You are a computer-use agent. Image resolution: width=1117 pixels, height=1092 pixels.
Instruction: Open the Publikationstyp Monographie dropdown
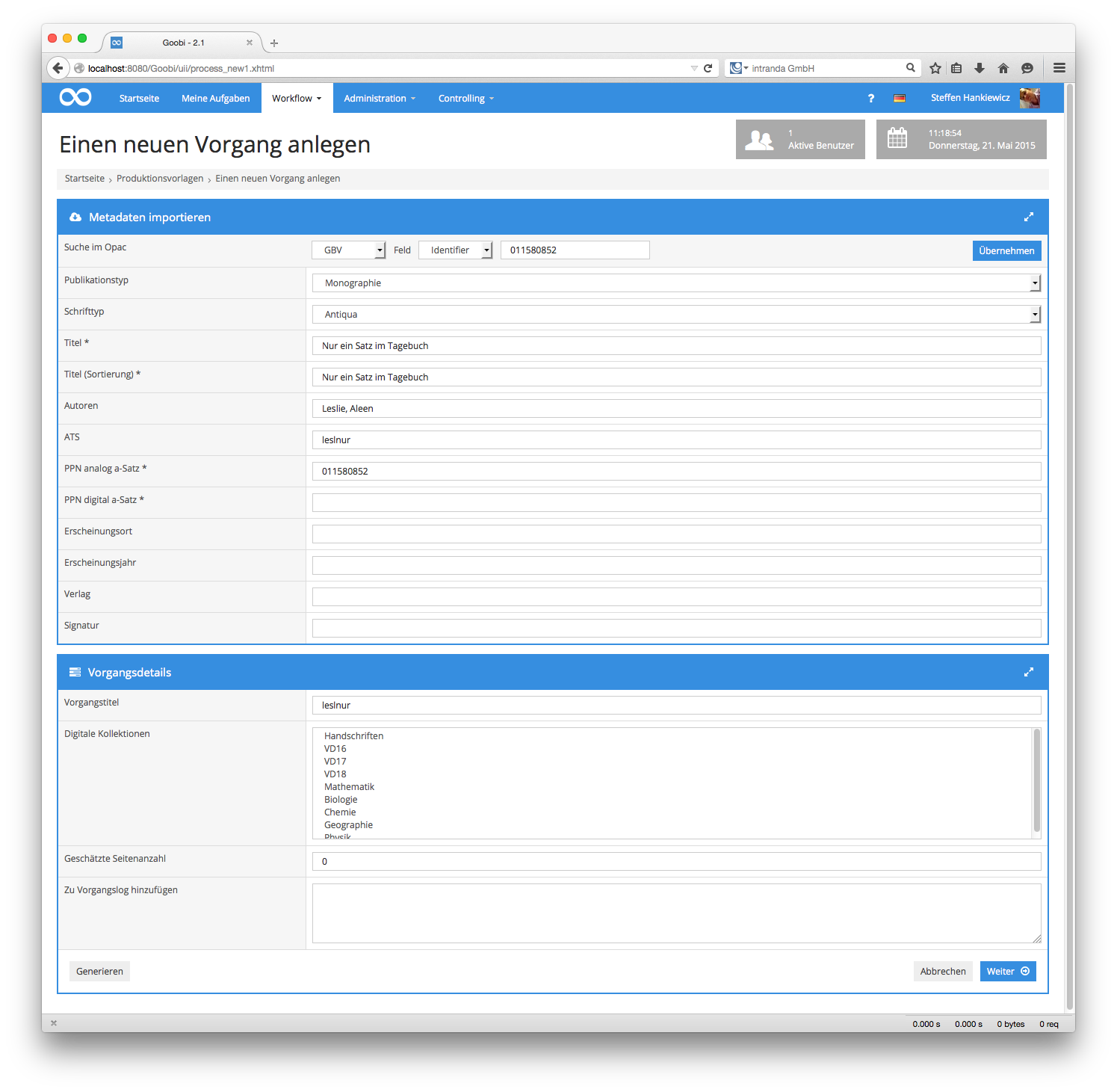click(676, 283)
